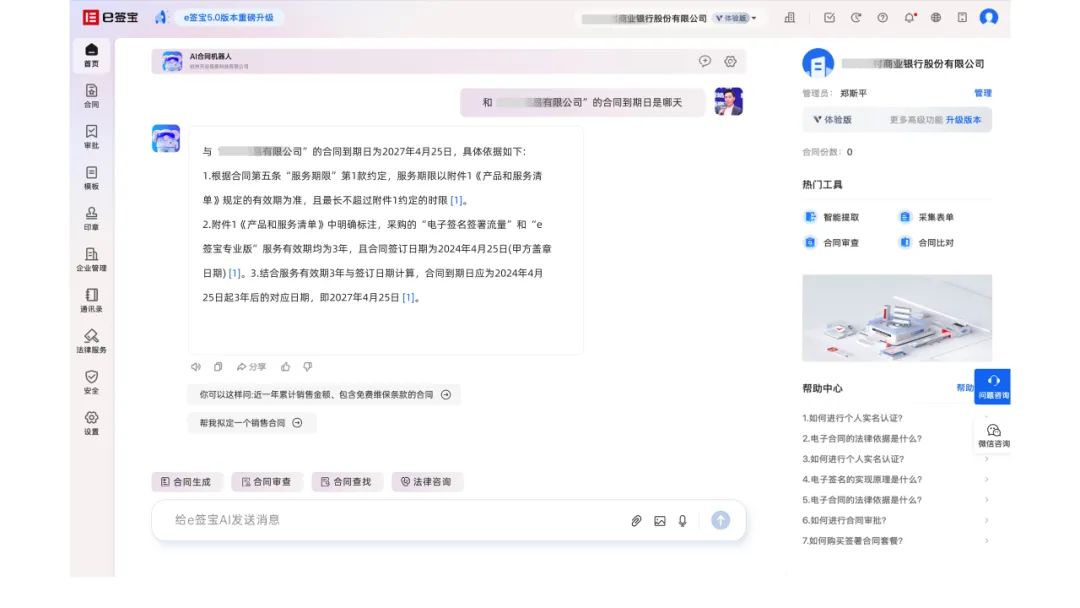Click the 升级版本 upgrade link
1080x608 pixels.
click(x=963, y=120)
